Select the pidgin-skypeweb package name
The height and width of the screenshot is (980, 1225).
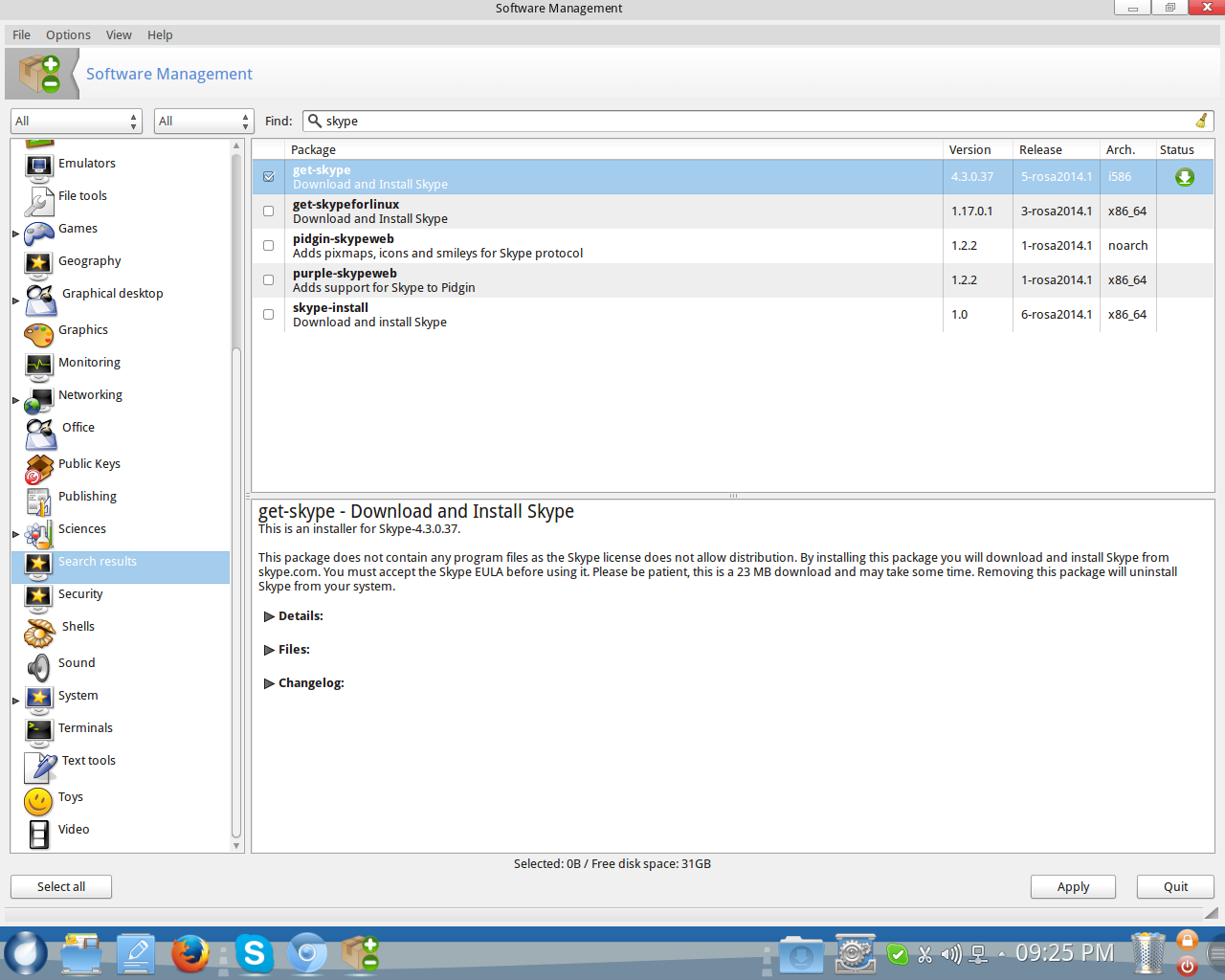tap(344, 239)
